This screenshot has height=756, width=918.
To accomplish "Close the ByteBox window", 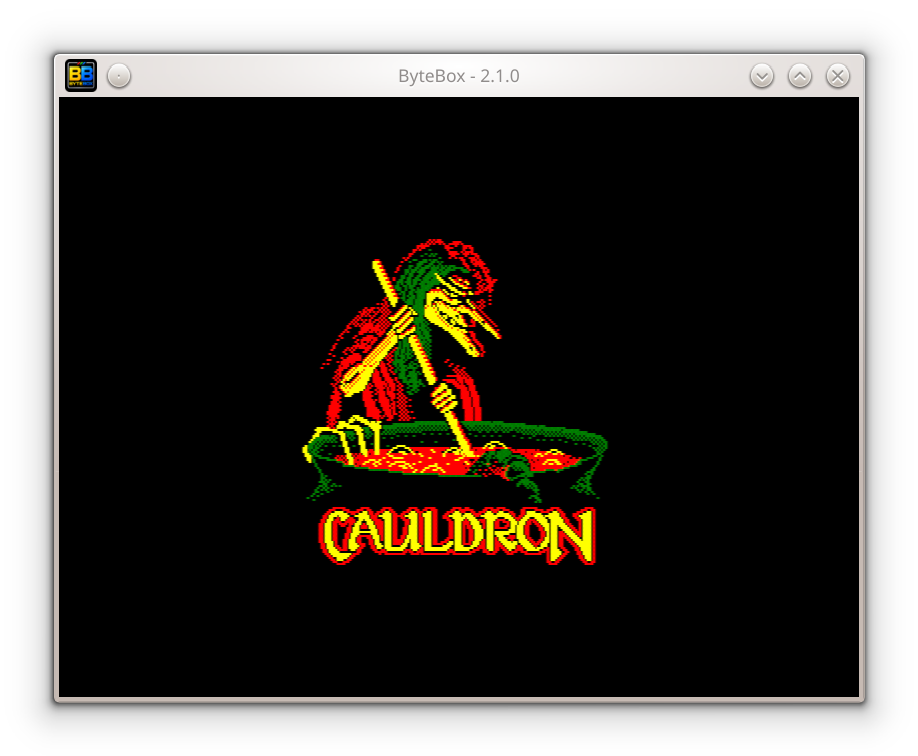I will click(x=838, y=76).
